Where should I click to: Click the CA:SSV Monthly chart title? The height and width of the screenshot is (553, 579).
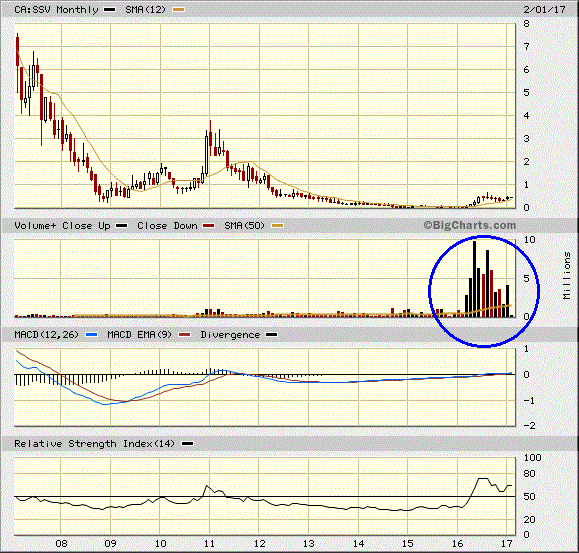click(56, 10)
